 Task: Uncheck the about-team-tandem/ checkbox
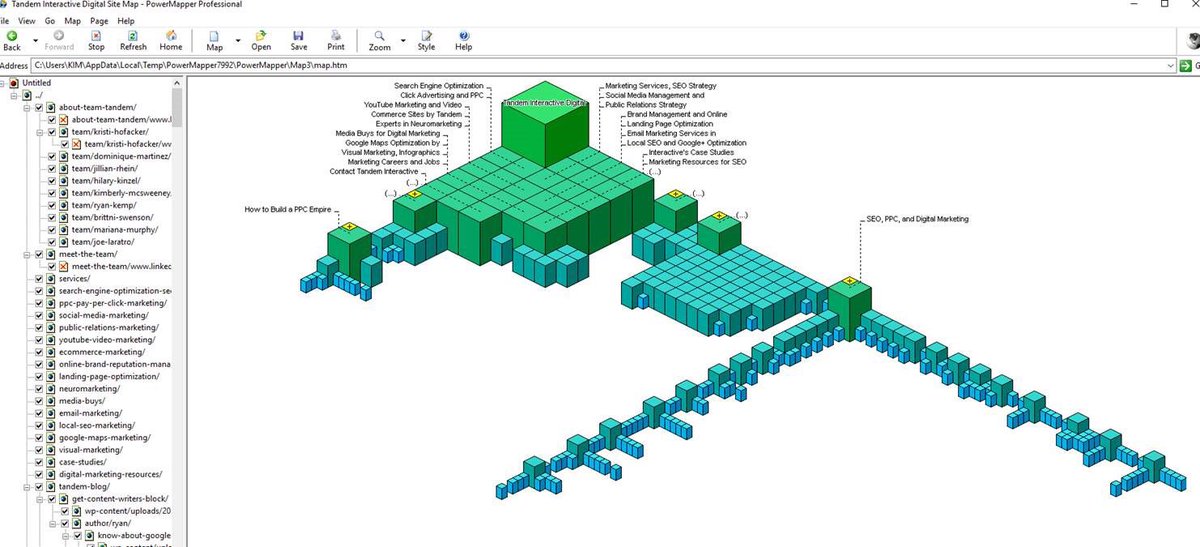(39, 107)
